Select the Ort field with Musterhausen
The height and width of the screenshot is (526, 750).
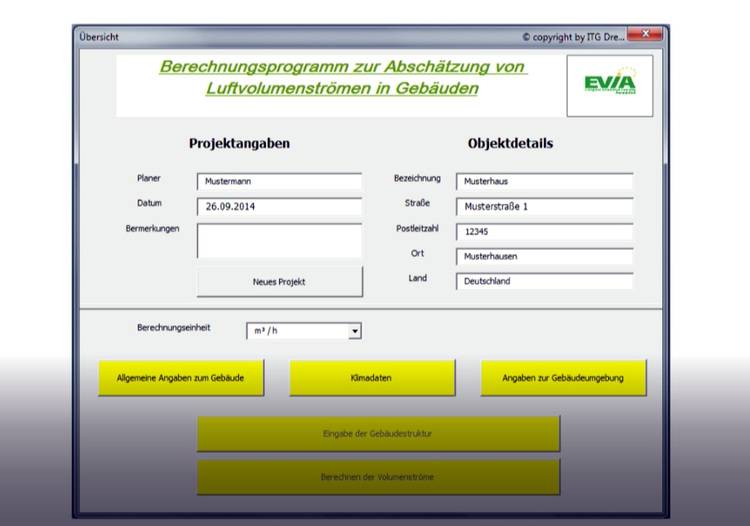[x=544, y=256]
